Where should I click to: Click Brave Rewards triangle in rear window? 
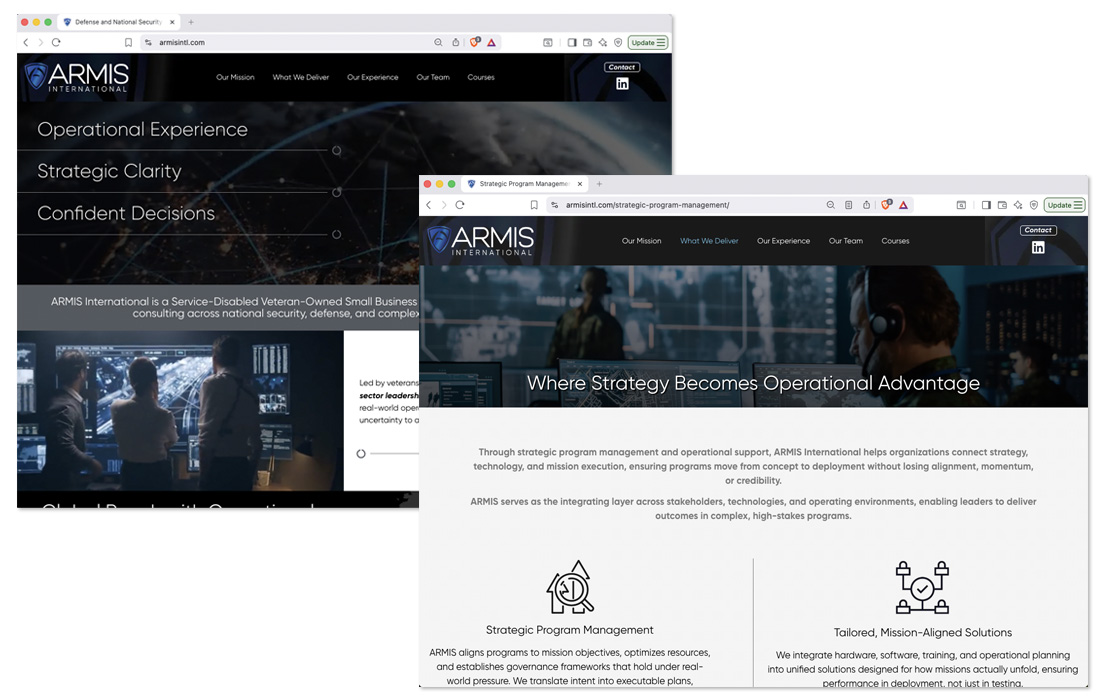click(492, 42)
